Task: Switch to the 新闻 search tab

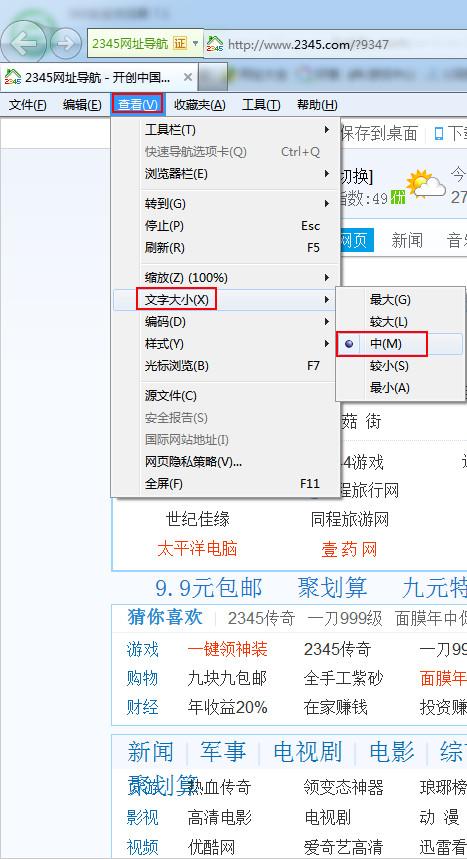Action: click(407, 240)
